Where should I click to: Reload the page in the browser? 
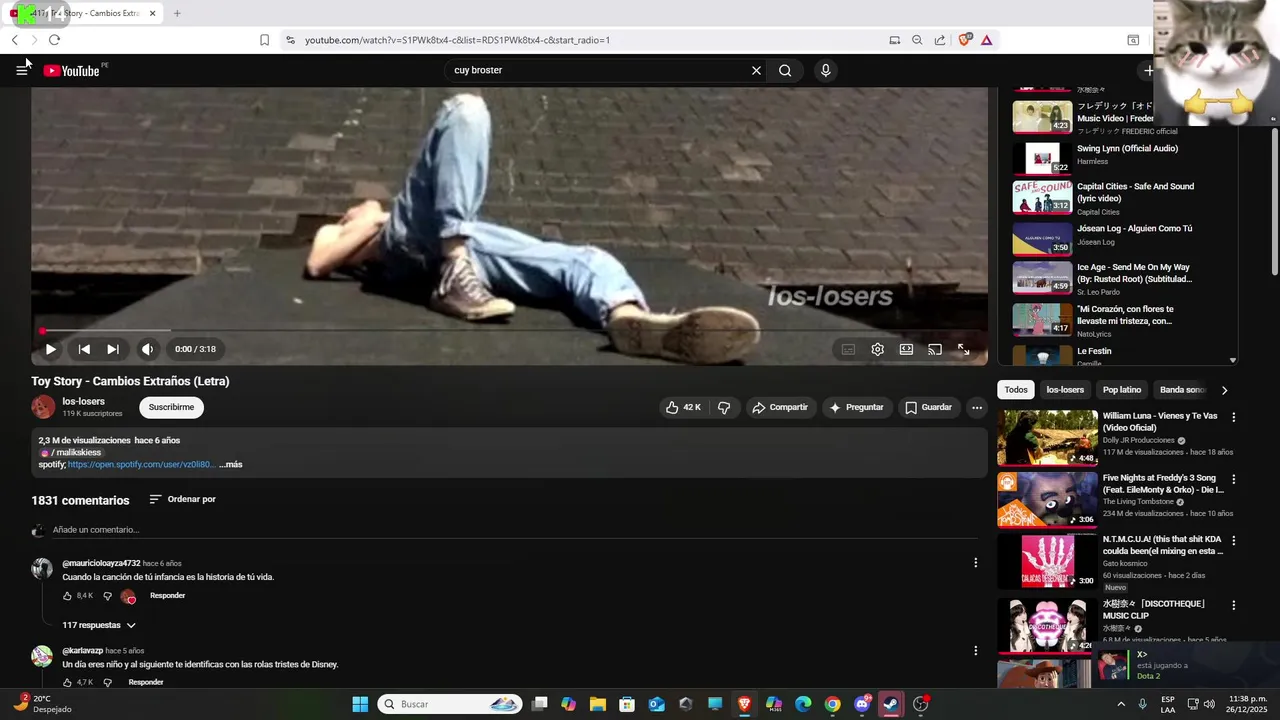54,40
